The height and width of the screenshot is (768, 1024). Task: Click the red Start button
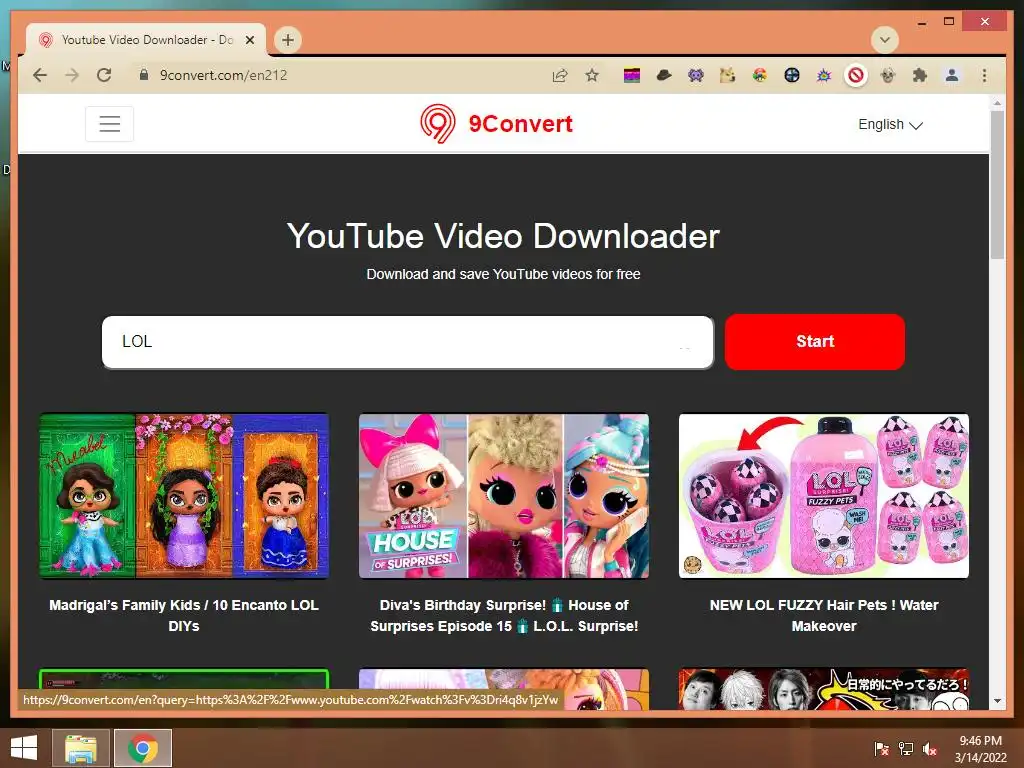click(x=814, y=342)
